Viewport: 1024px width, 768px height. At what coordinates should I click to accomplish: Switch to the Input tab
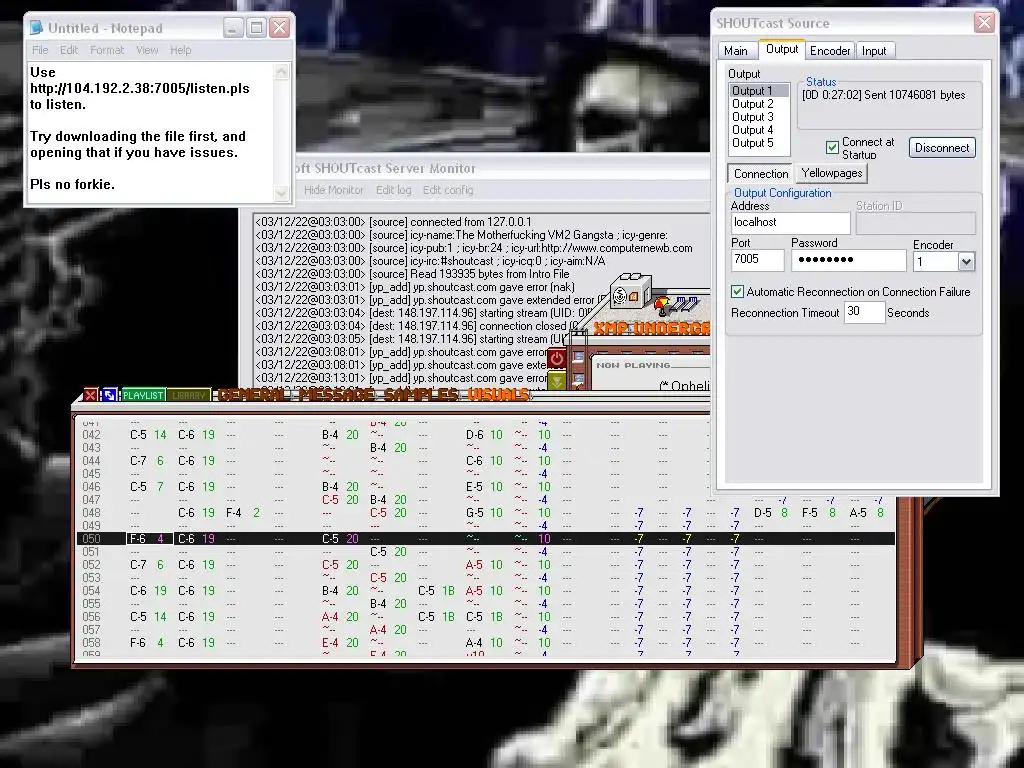tap(874, 51)
